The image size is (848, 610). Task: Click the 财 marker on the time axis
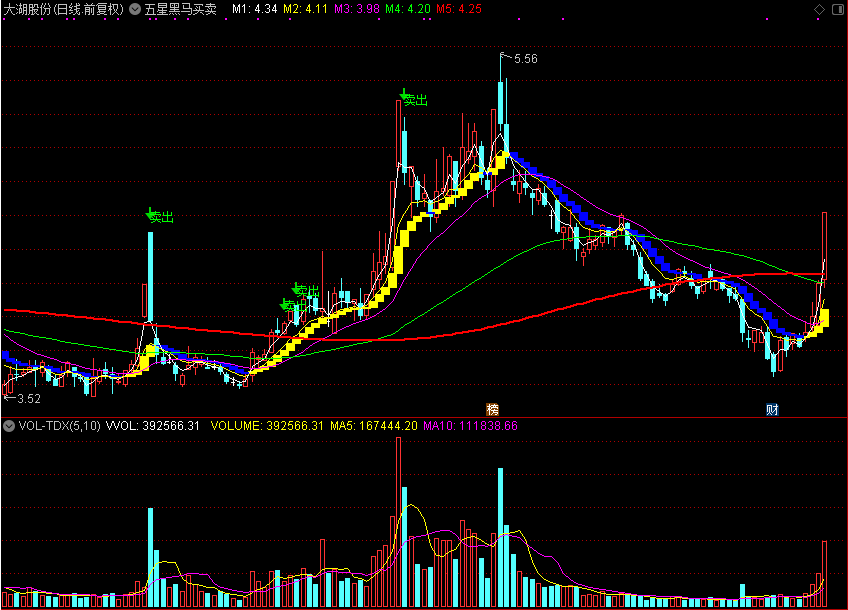pos(772,409)
